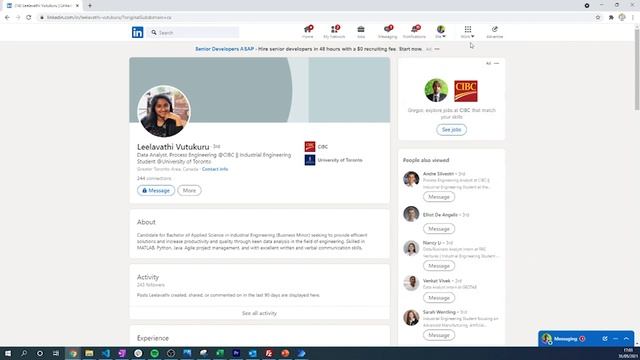Bookmark this page with the star icon

(598, 18)
